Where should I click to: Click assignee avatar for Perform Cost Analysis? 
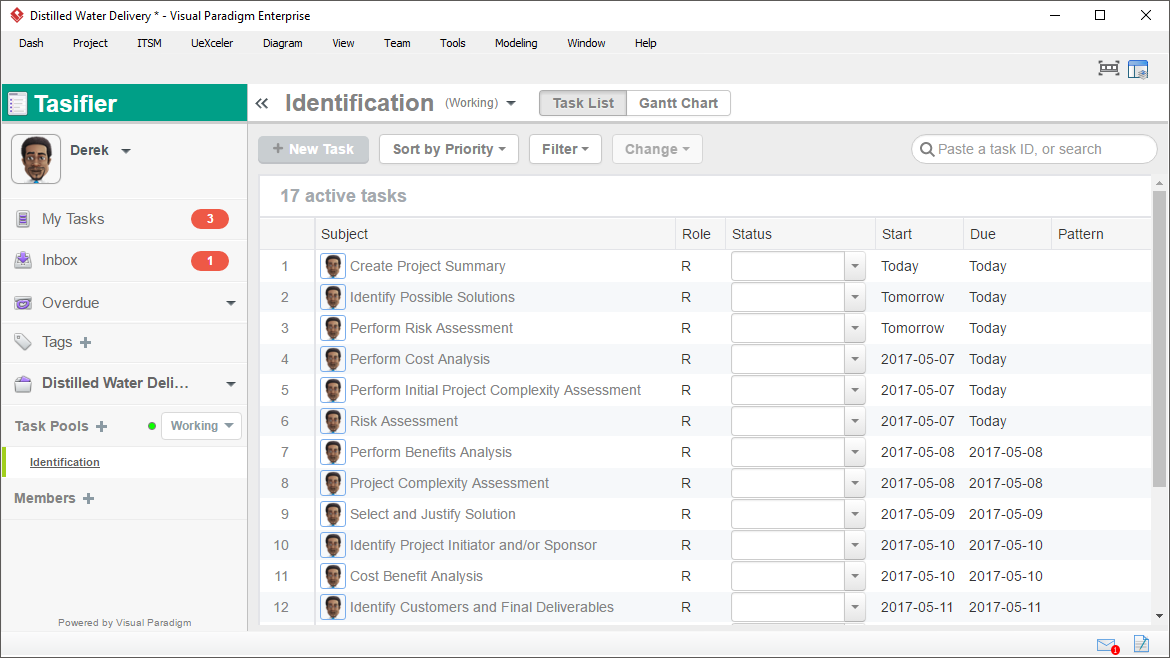click(333, 359)
